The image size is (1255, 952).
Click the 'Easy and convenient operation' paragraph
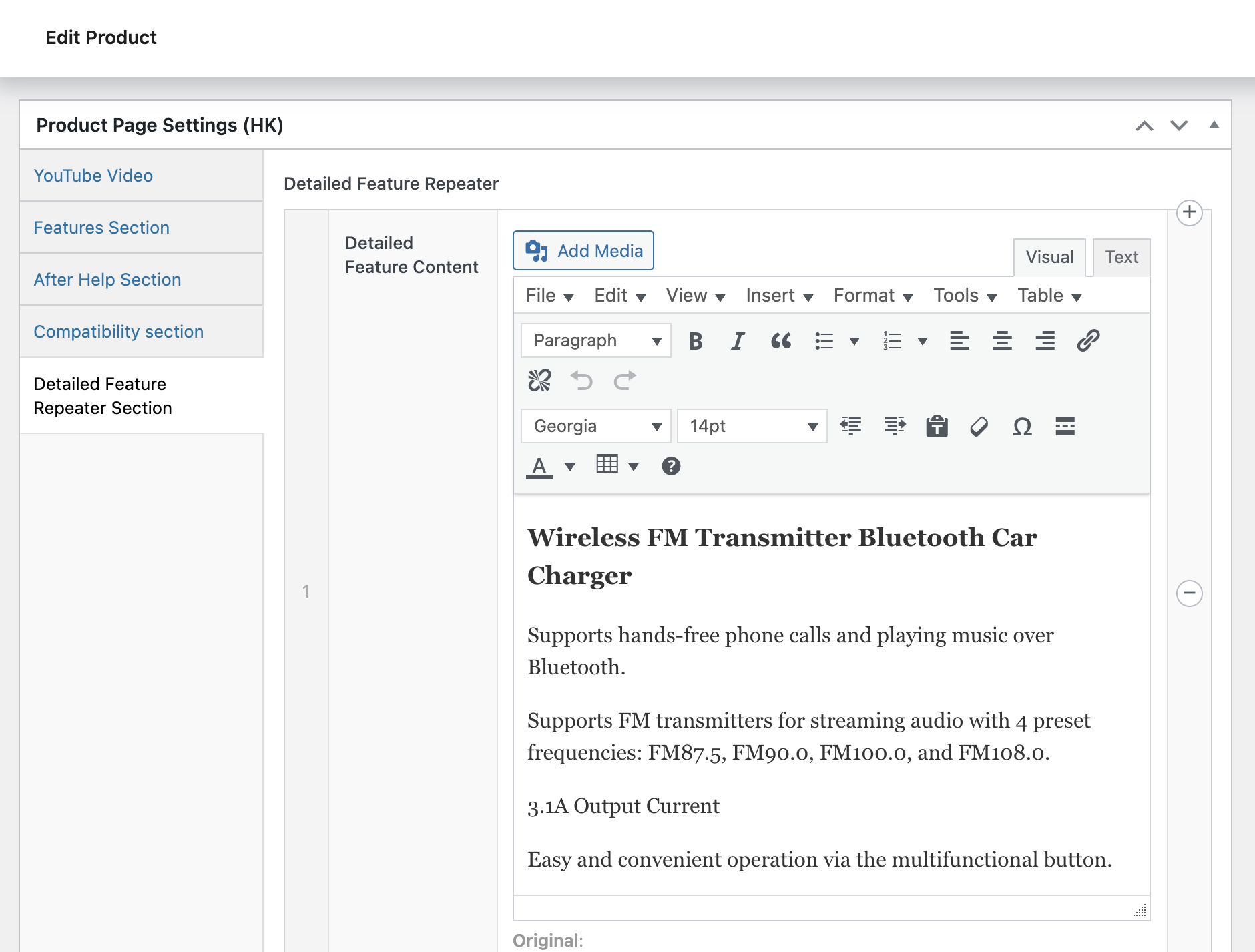[820, 860]
